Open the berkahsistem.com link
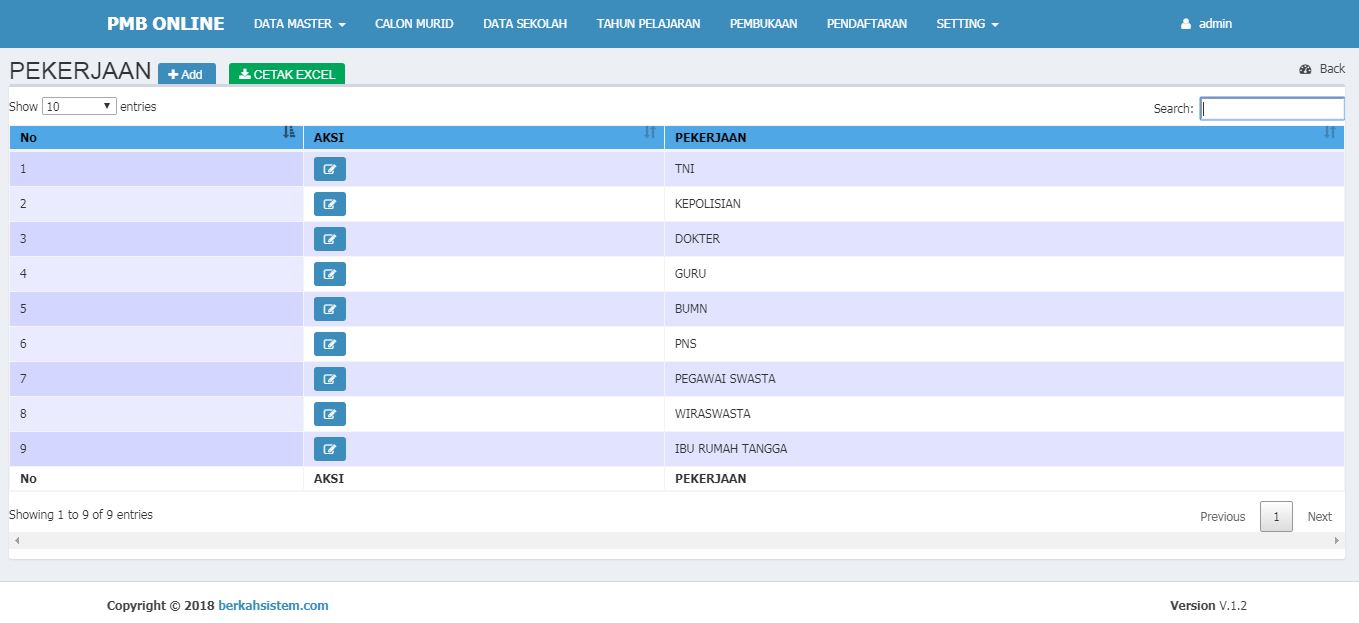The height and width of the screenshot is (623, 1359). click(x=273, y=605)
